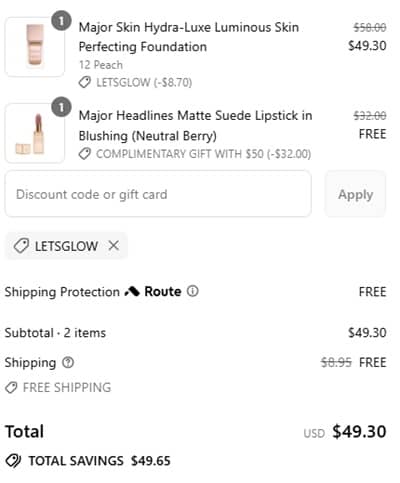Click the quantity badge on the lipstick
This screenshot has height=483, width=400.
point(61,107)
